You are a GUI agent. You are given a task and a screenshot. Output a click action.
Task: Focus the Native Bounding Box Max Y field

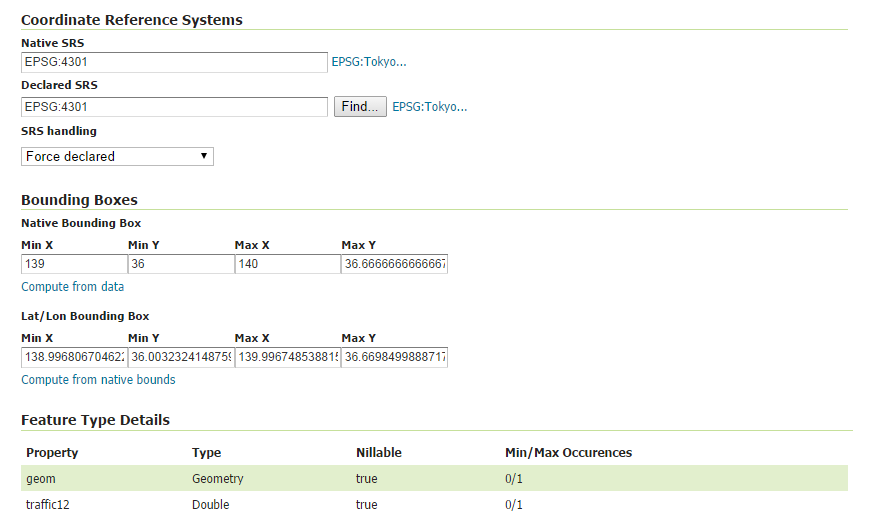click(394, 264)
